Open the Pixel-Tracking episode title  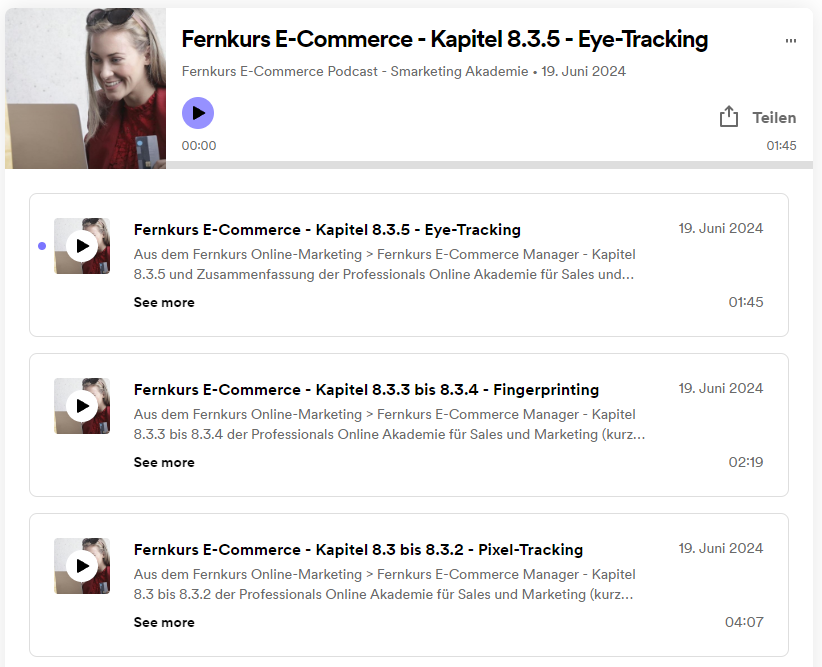click(357, 549)
